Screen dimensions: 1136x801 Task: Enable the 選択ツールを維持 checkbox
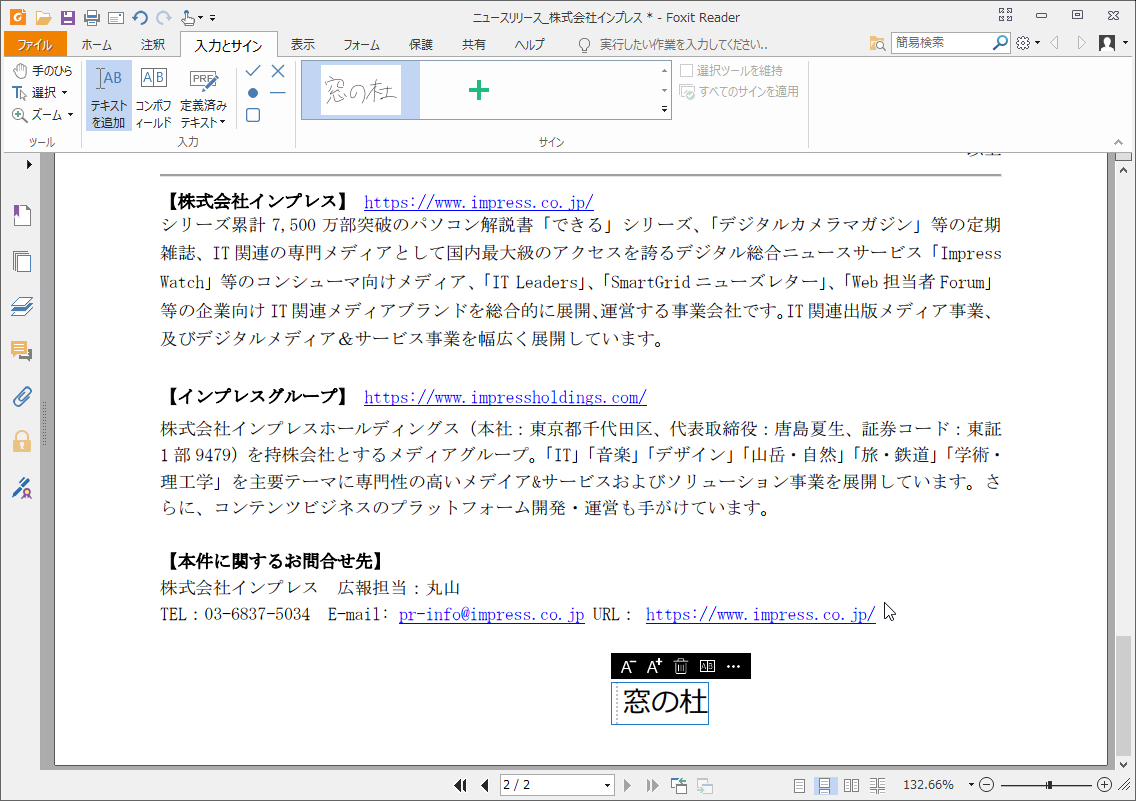[688, 69]
